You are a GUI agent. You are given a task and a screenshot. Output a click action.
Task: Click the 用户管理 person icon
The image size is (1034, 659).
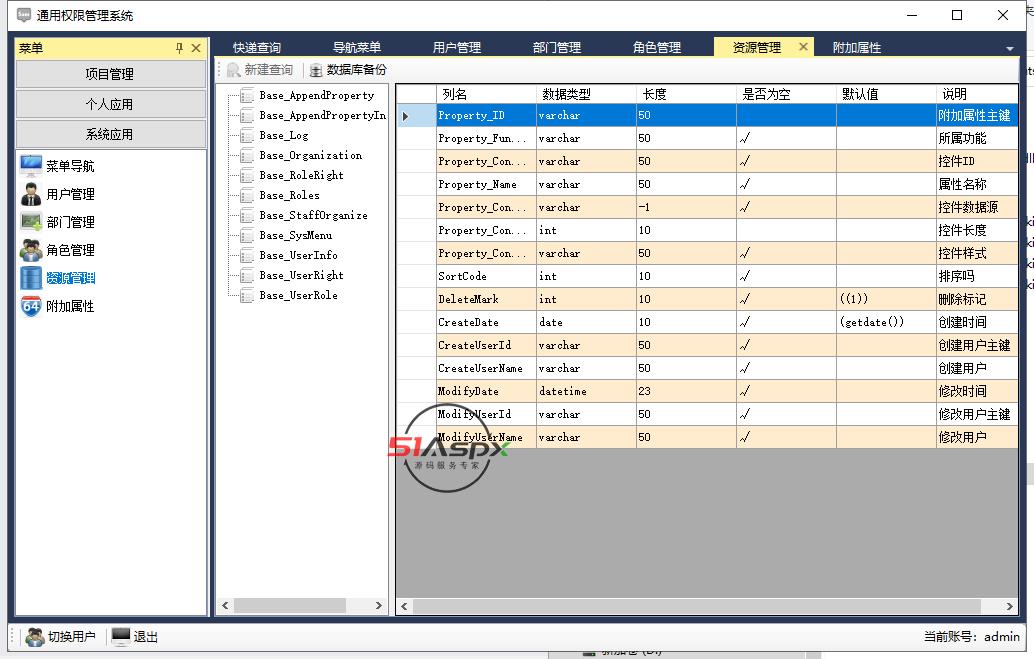click(31, 194)
